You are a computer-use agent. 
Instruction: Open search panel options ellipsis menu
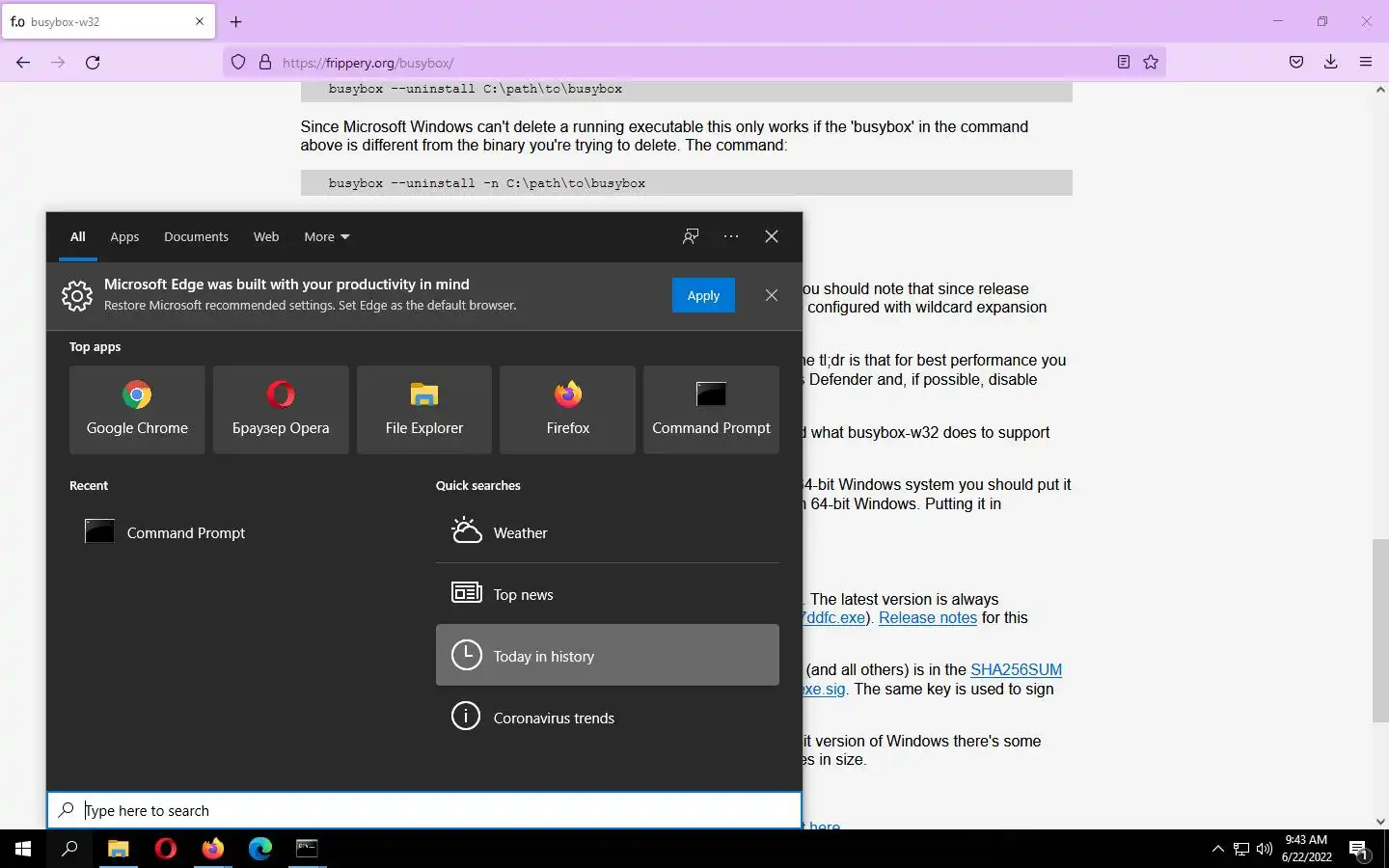(731, 236)
